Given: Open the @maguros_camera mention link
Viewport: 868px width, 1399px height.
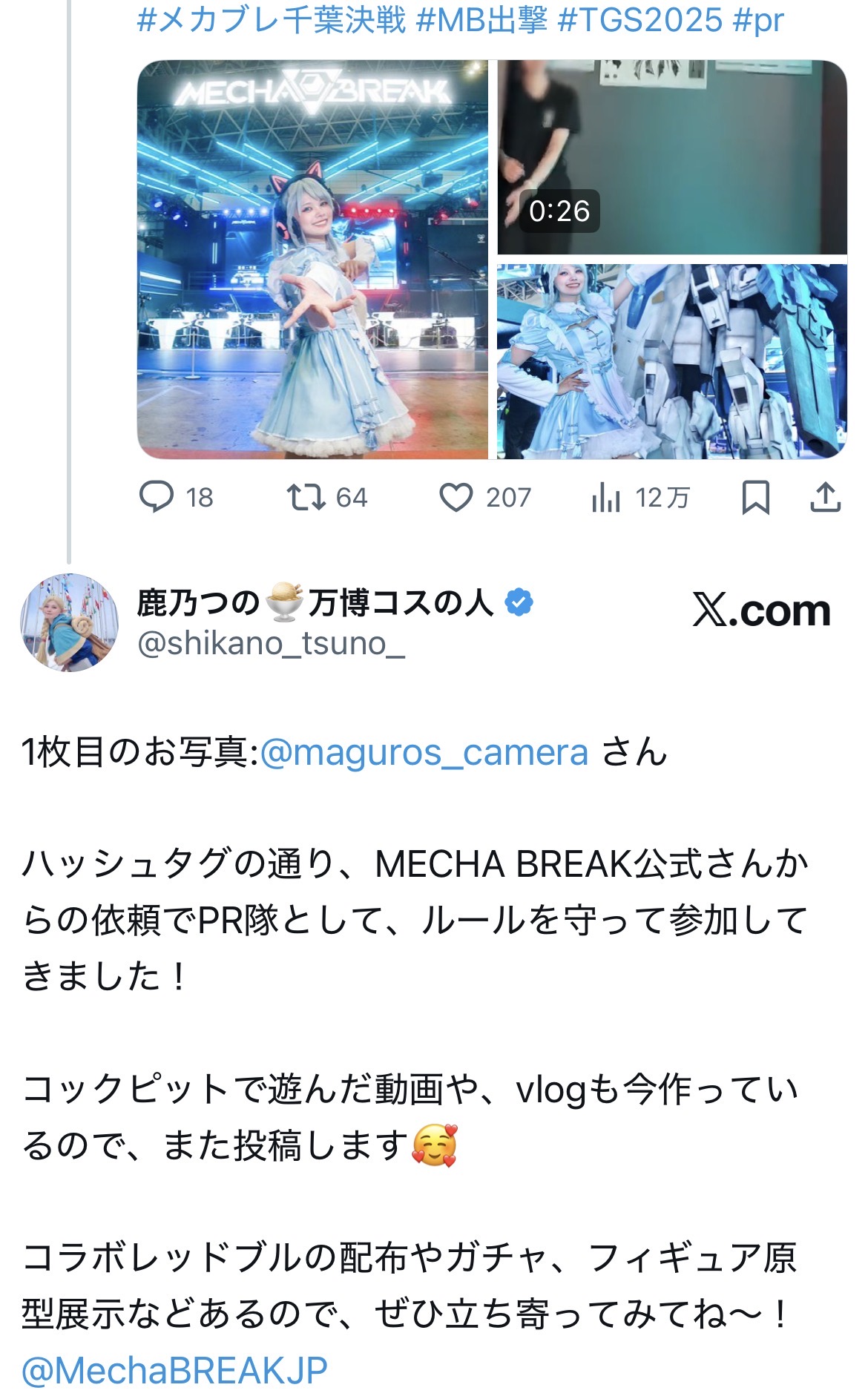Looking at the screenshot, I should 424,752.
